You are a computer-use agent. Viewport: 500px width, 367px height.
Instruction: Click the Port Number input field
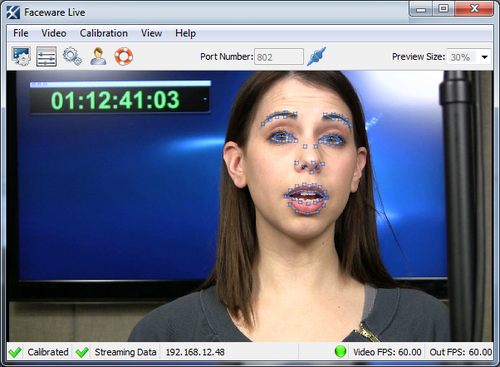tap(279, 57)
